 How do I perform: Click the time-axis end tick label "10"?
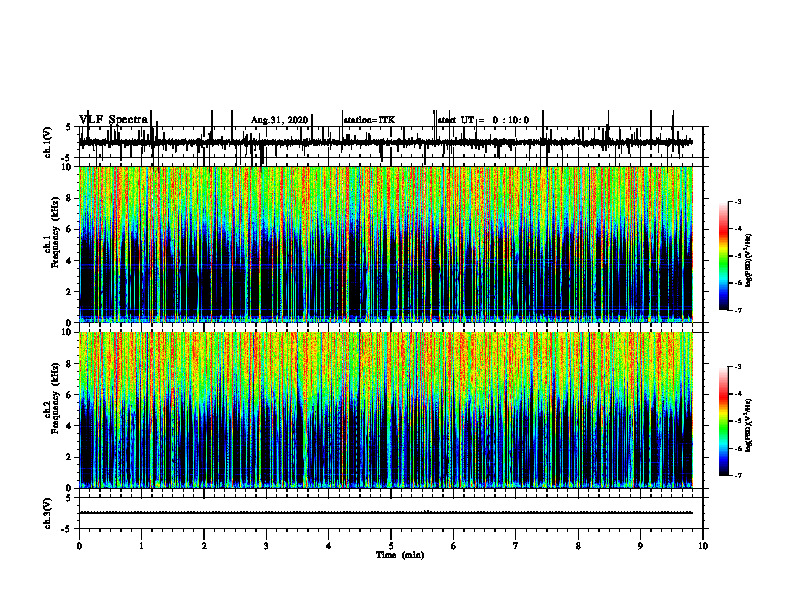(703, 546)
